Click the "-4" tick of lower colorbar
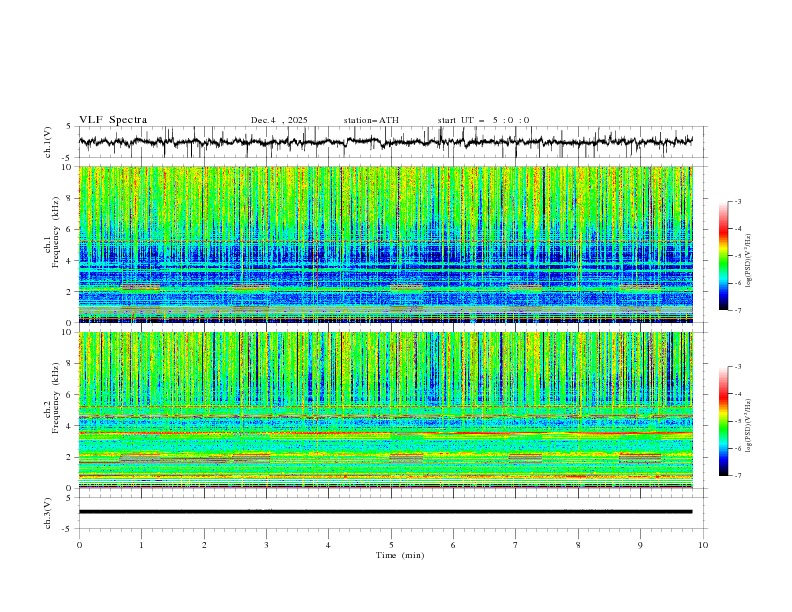This screenshot has width=792, height=612. pos(738,394)
